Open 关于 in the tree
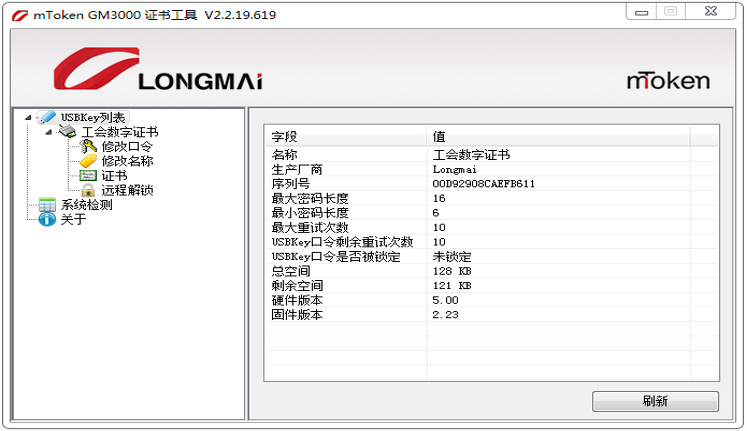747x431 pixels. (73, 219)
